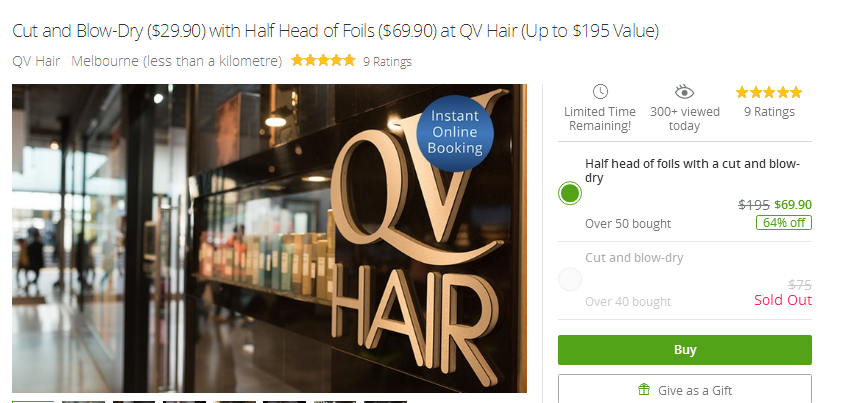Click the green Buy button
The height and width of the screenshot is (403, 844).
pos(685,350)
